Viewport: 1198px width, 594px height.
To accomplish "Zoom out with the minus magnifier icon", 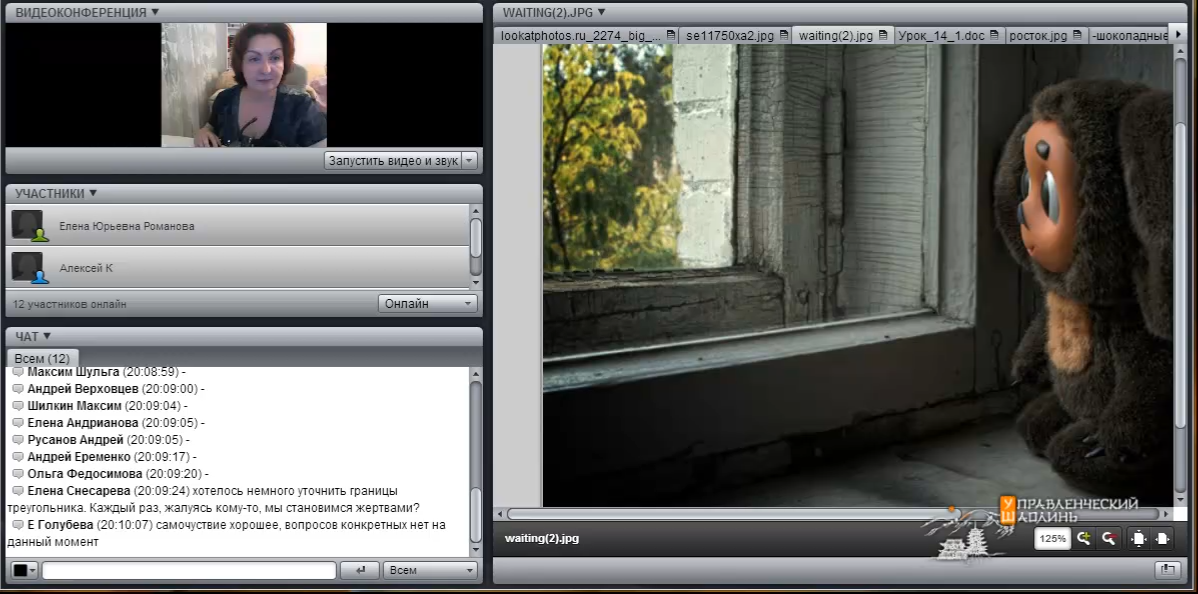I will coord(1109,538).
